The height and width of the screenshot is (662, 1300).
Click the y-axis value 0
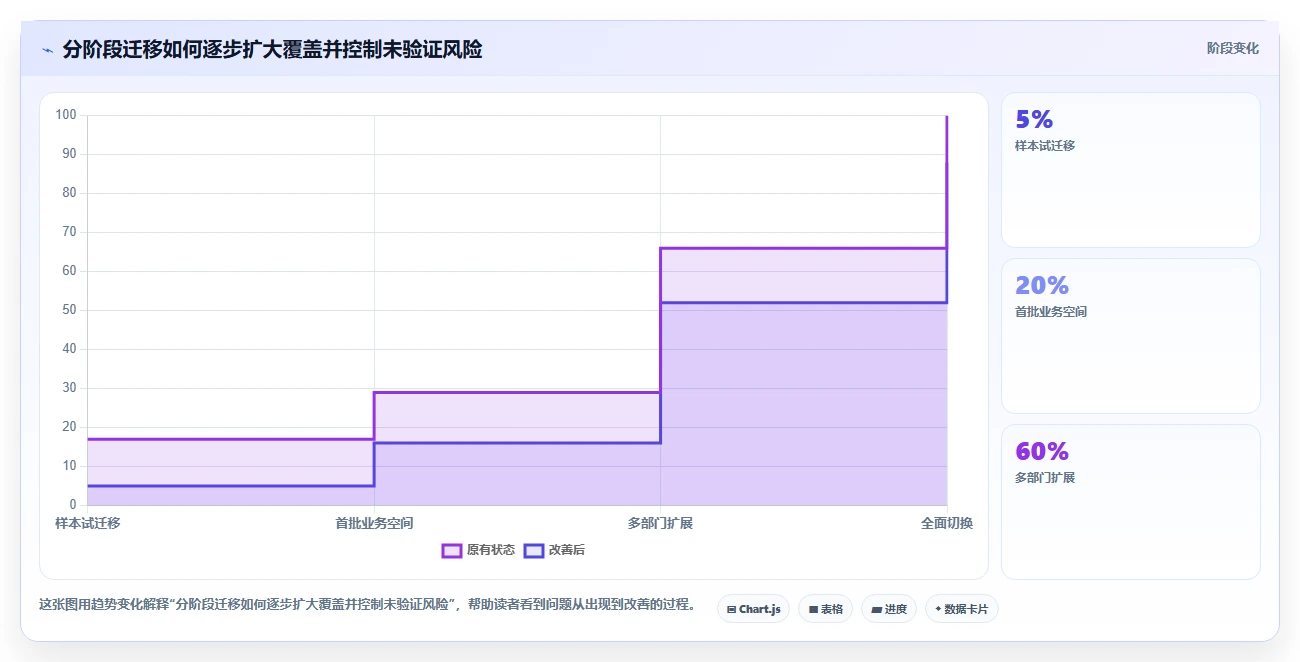73,505
